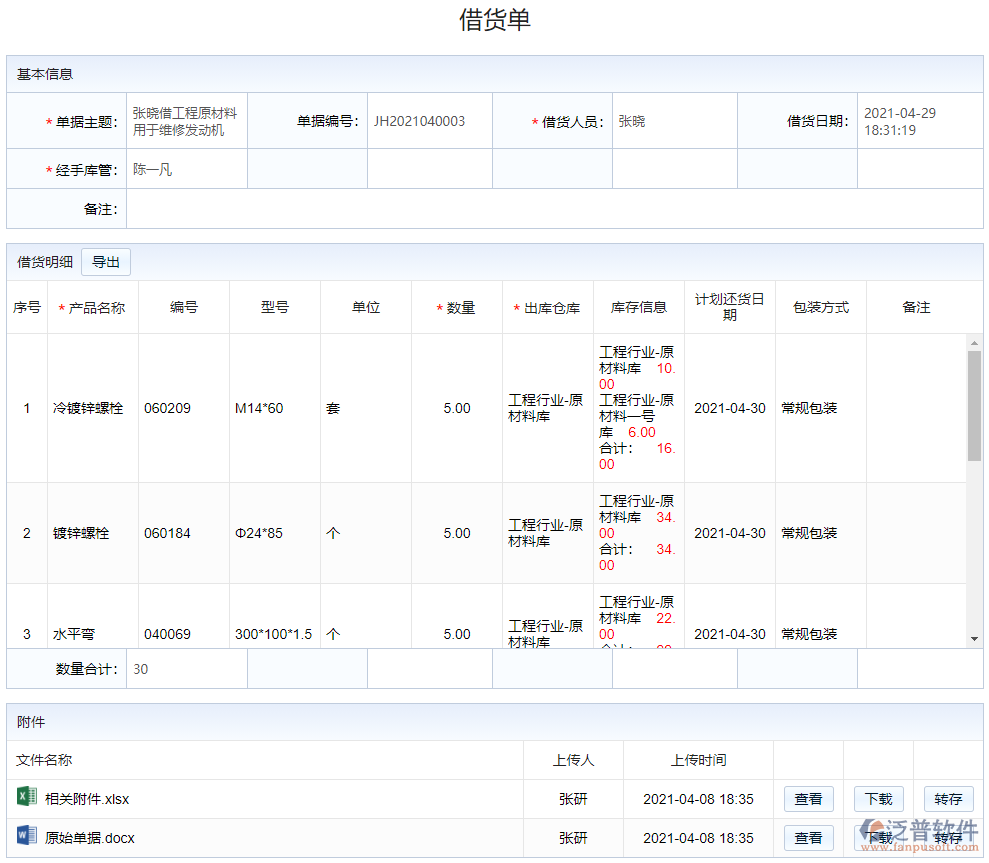Download 相关附件.xlsx using 下载 button
Image resolution: width=989 pixels, height=863 pixels.
pos(878,799)
